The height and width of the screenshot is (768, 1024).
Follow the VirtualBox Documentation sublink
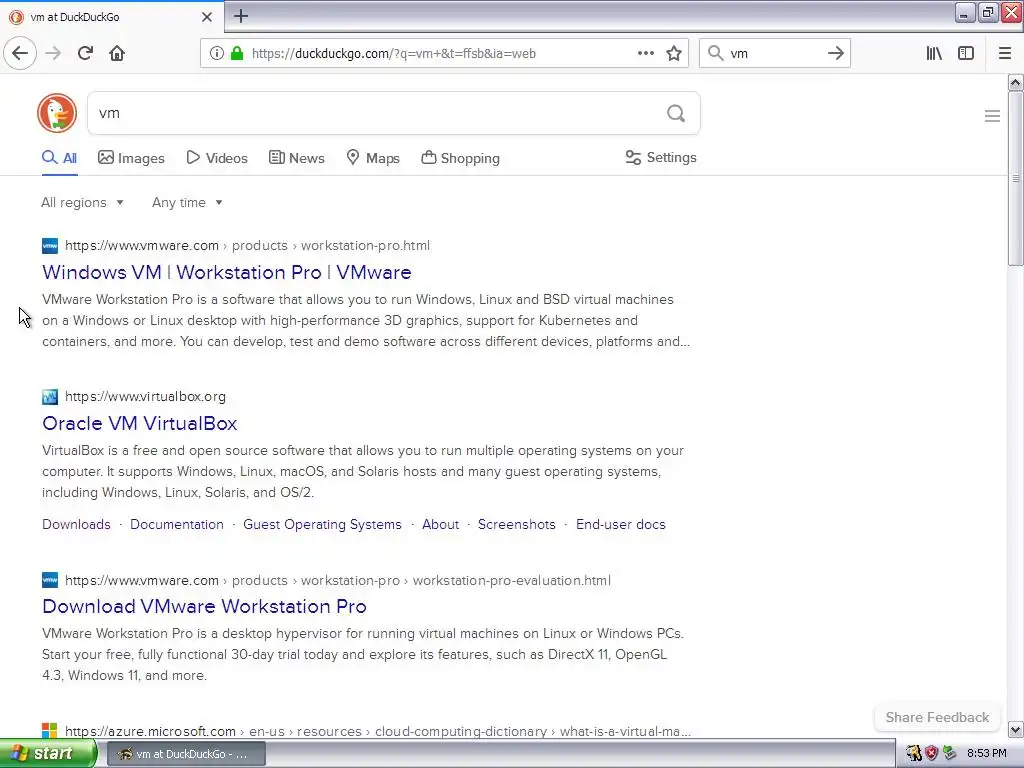click(177, 524)
